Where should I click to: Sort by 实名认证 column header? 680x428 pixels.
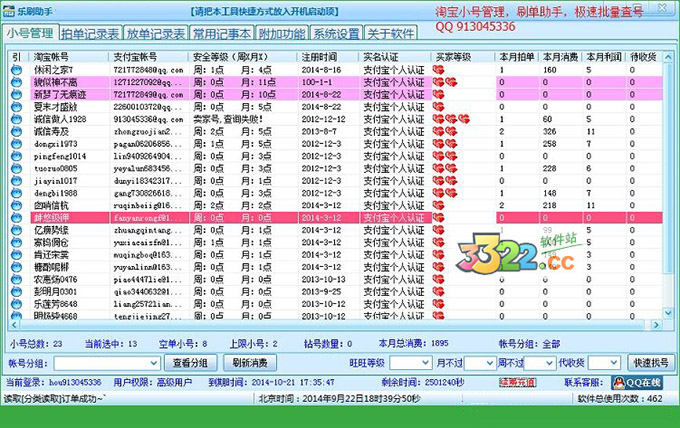point(395,57)
